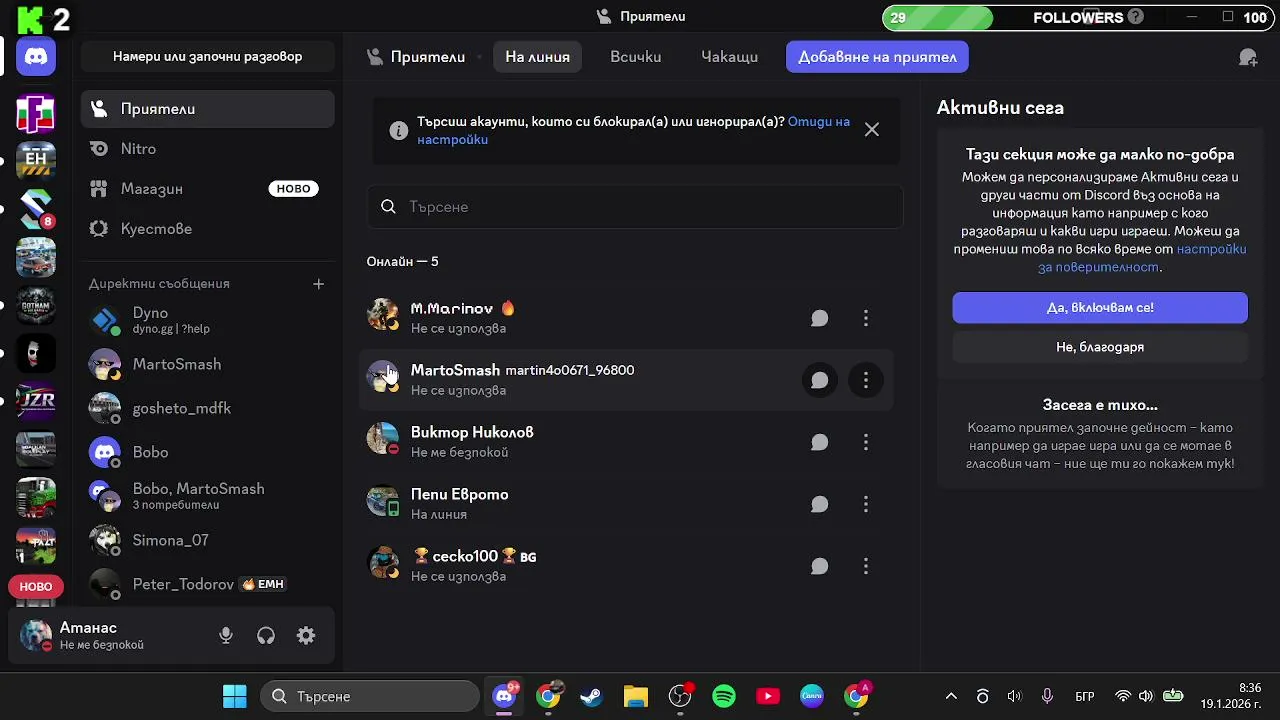Viewport: 1280px width, 720px height.
Task: Open Peter_Todorov direct message
Action: [208, 584]
